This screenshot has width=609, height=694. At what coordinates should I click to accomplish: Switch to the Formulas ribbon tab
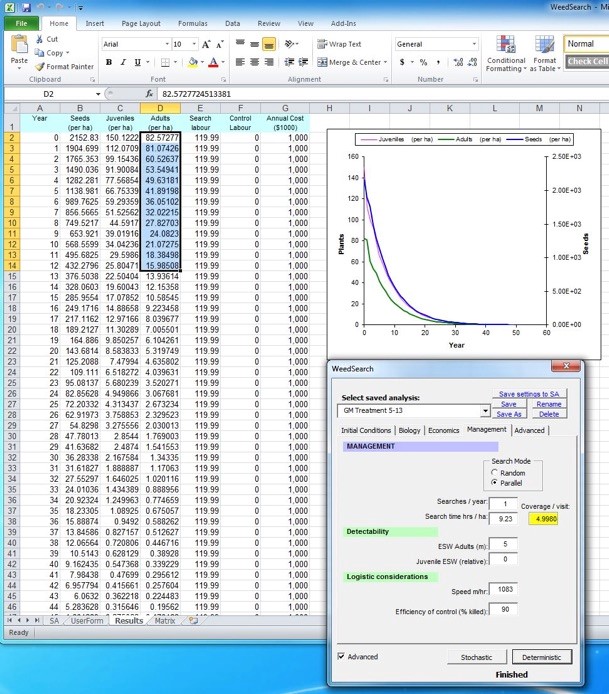[193, 23]
